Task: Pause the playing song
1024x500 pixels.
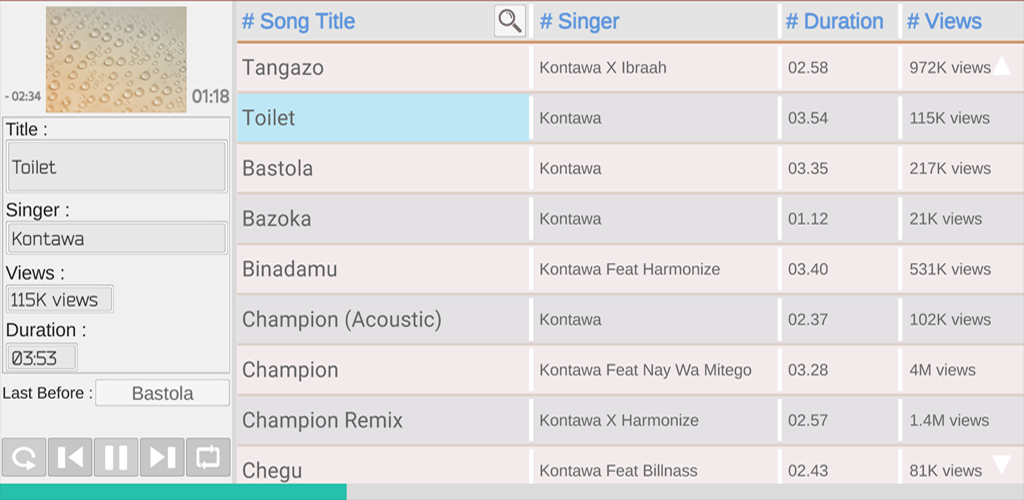Action: [x=116, y=457]
